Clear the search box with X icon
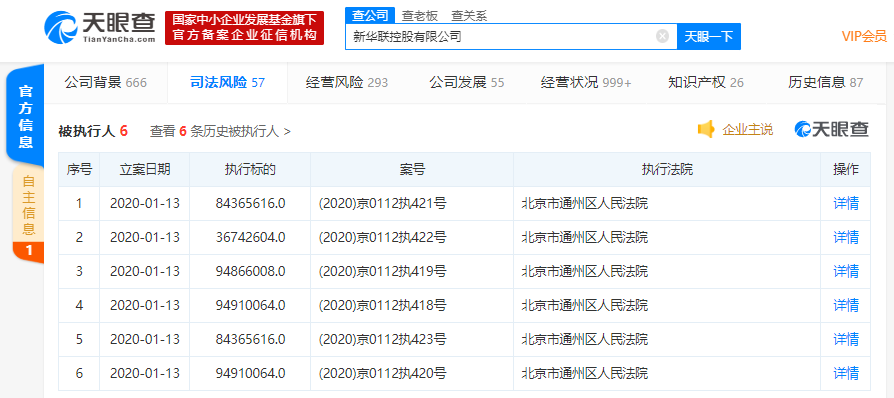 [x=662, y=36]
